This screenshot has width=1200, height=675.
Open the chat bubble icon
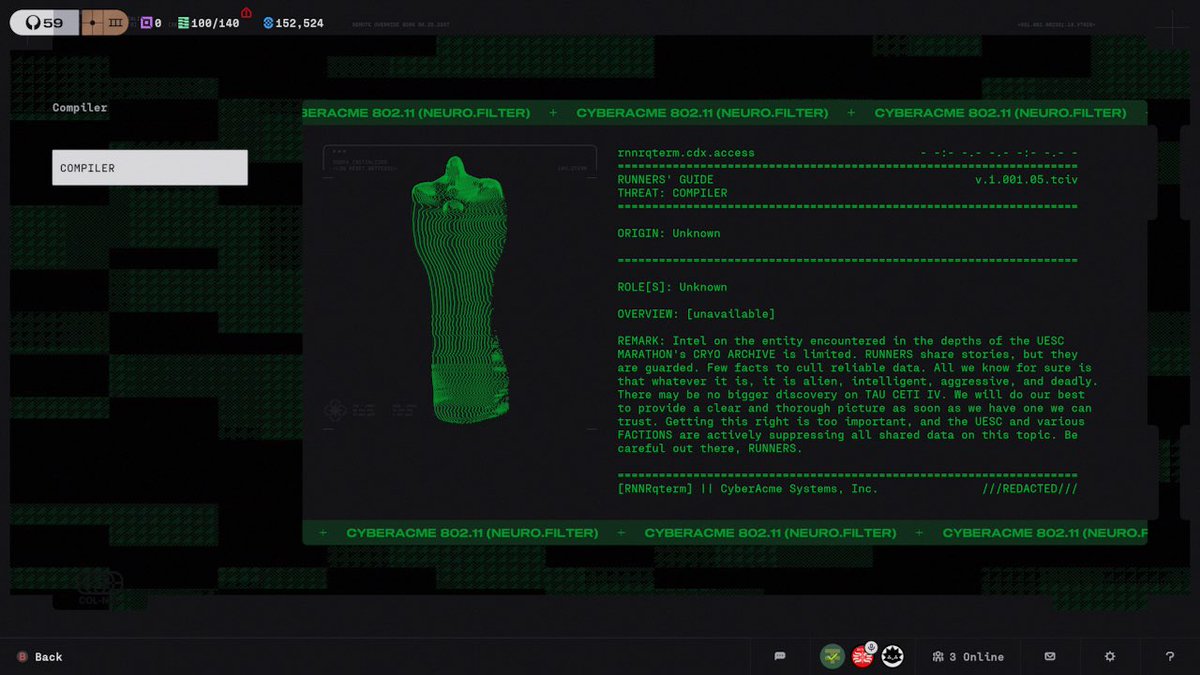point(780,657)
